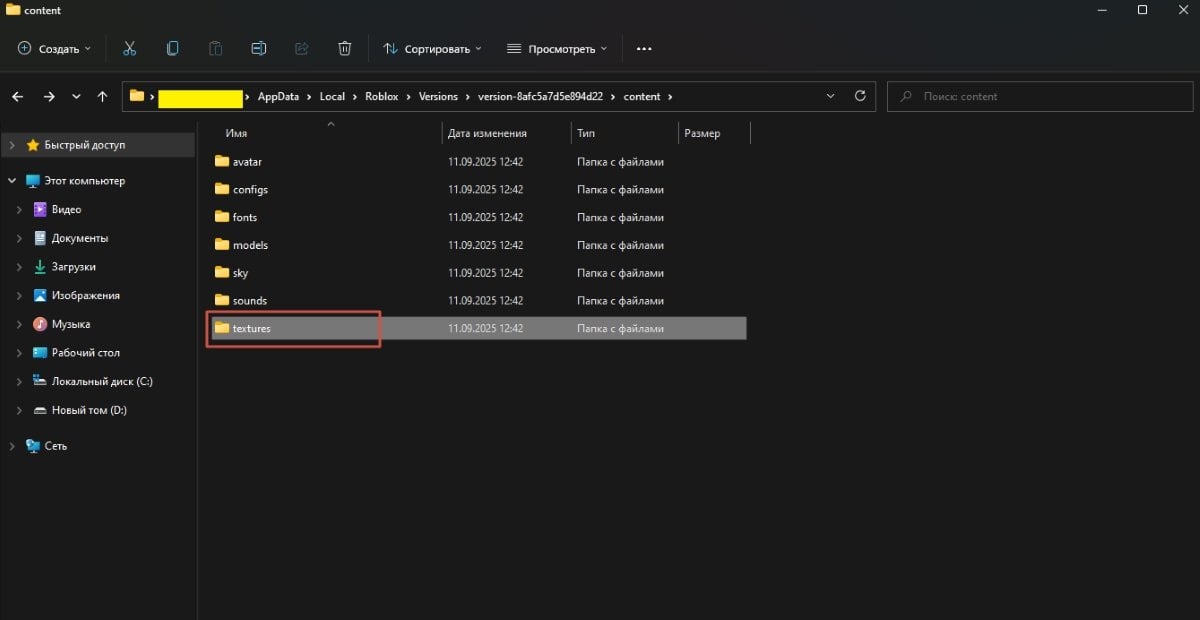Screen dimensions: 1200x620
Task: Select the sounds folder name
Action: [250, 300]
